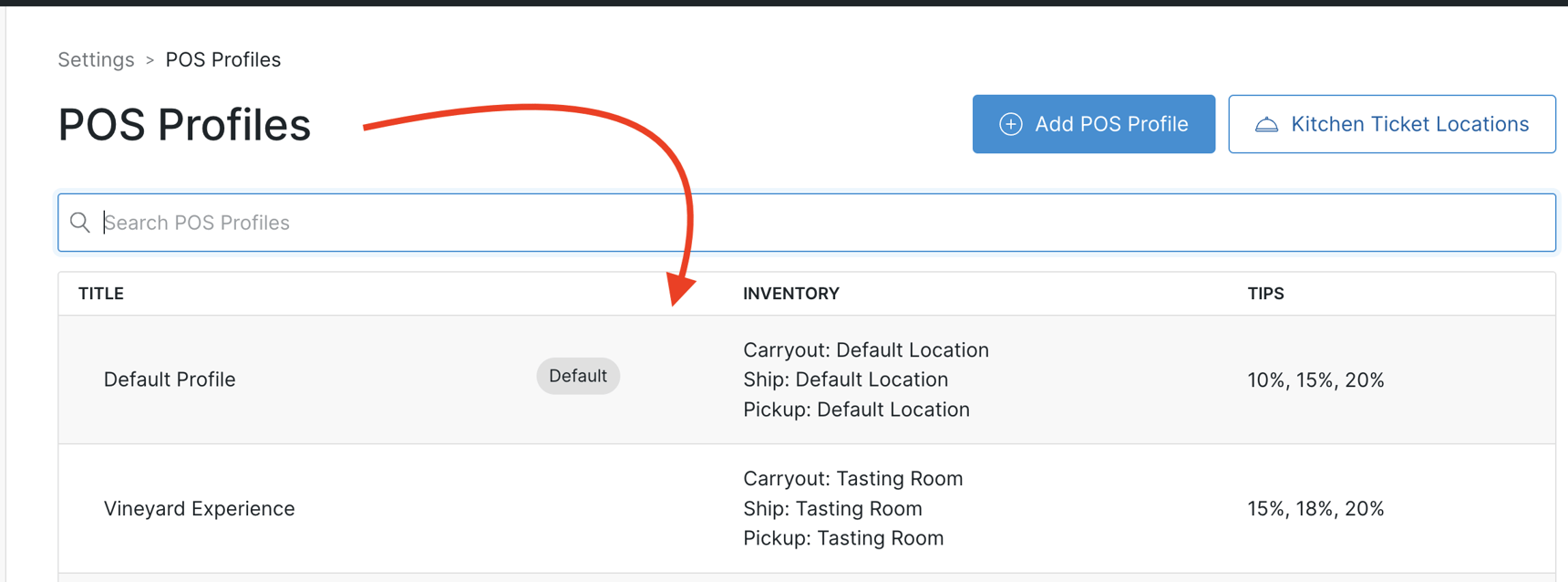Image resolution: width=1568 pixels, height=582 pixels.
Task: Click the cloche icon for Kitchen Ticket Locations
Action: [1266, 124]
